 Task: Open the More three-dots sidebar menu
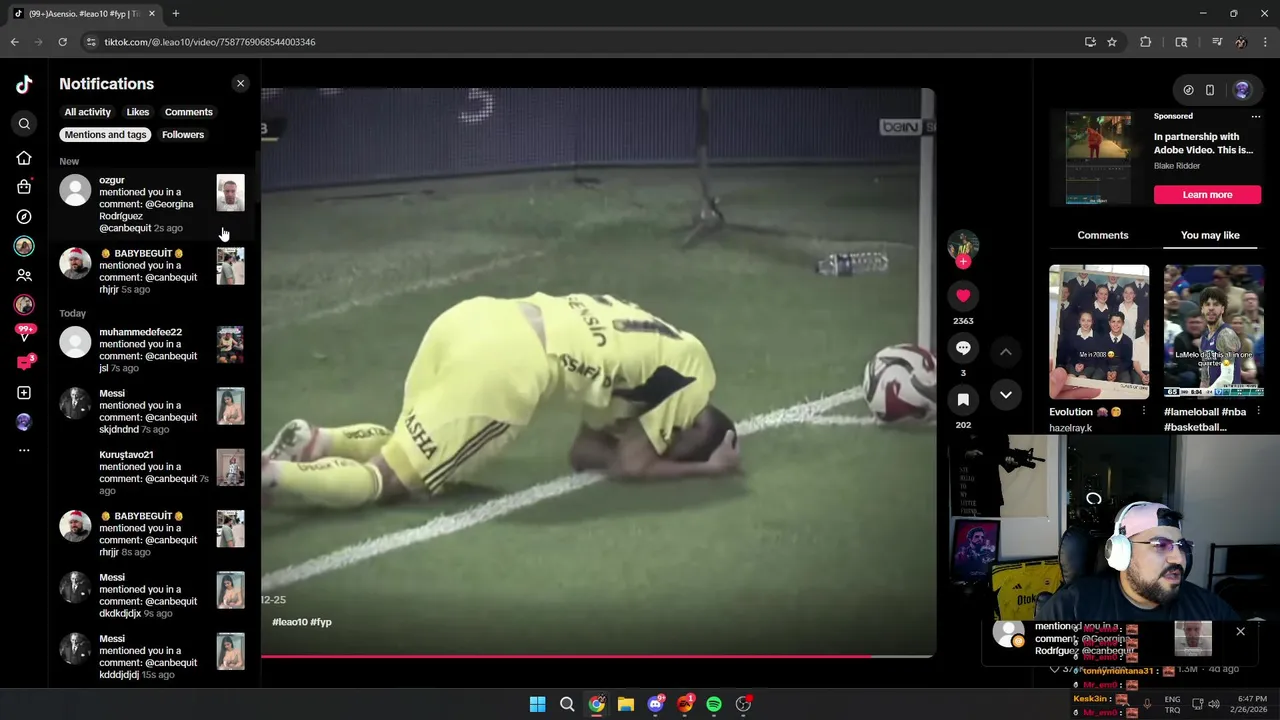pos(24,451)
